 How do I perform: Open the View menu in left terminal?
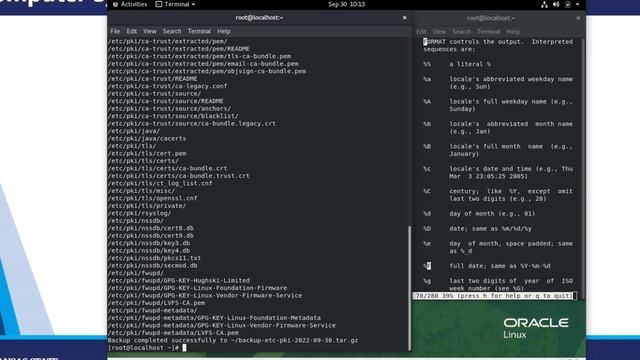(150, 31)
